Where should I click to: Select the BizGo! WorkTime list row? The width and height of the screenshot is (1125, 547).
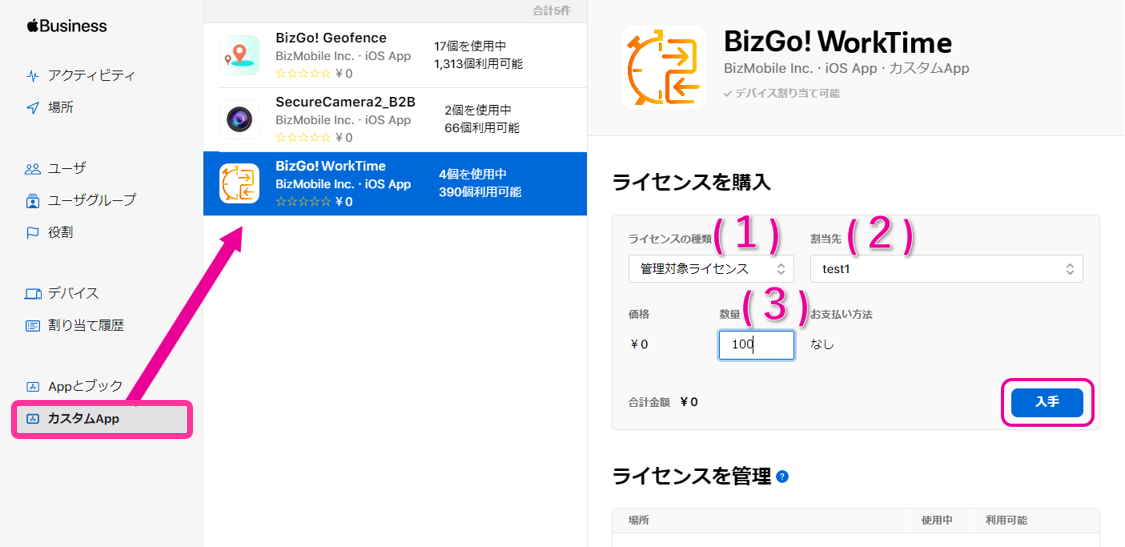[x=394, y=184]
